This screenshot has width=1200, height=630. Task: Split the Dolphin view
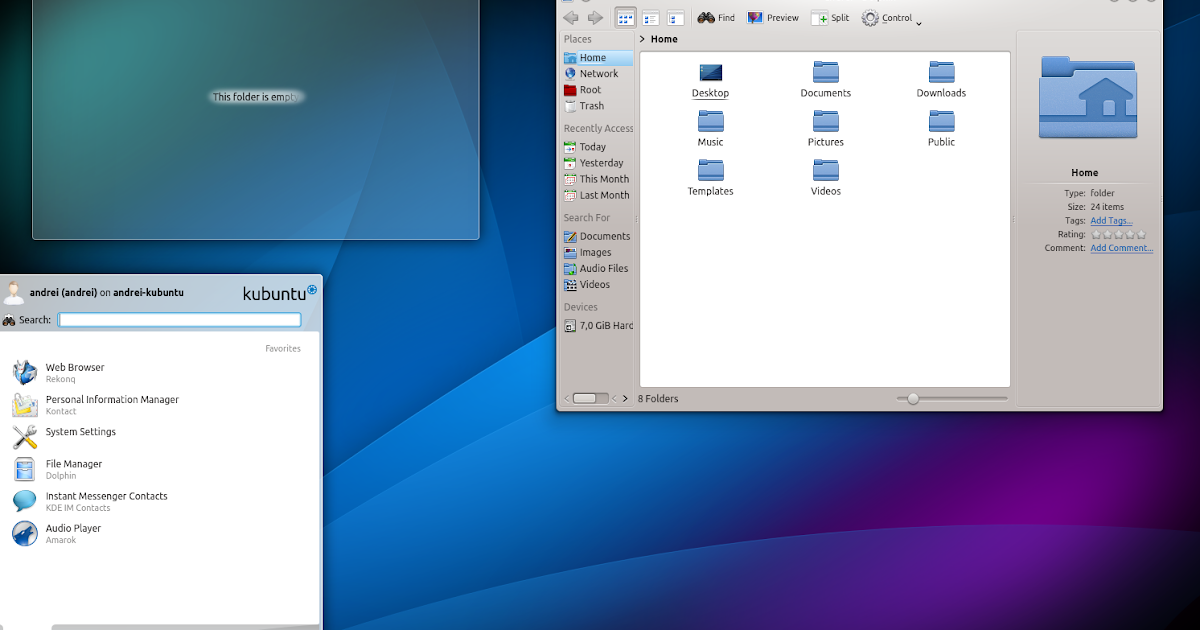[830, 18]
